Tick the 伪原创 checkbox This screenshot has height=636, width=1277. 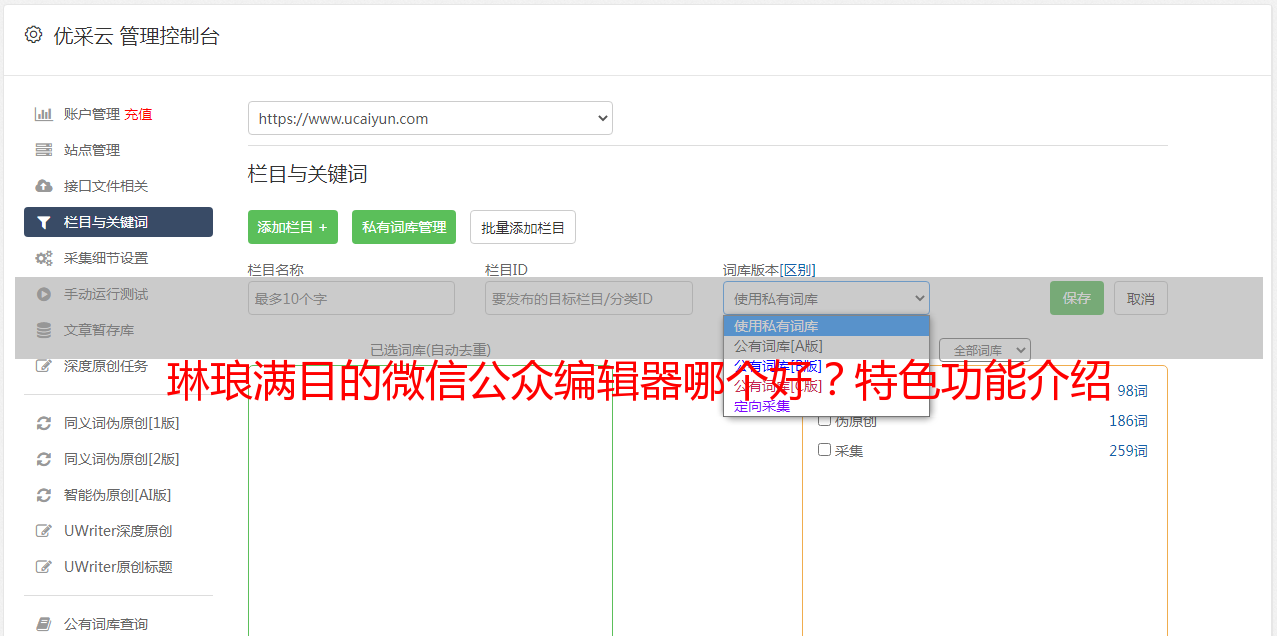pyautogui.click(x=825, y=420)
